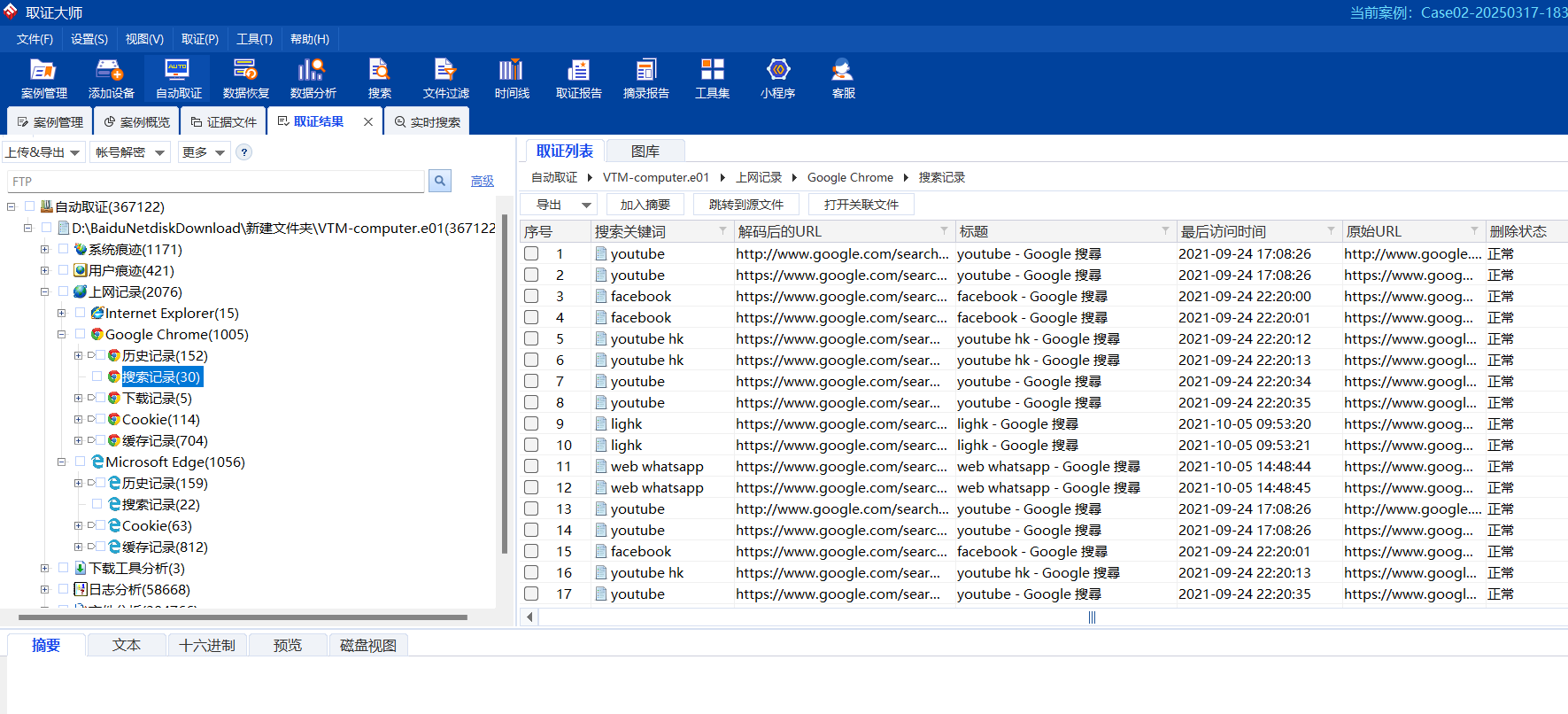Filter the 原始URL column
The height and width of the screenshot is (714, 1568).
click(1474, 231)
